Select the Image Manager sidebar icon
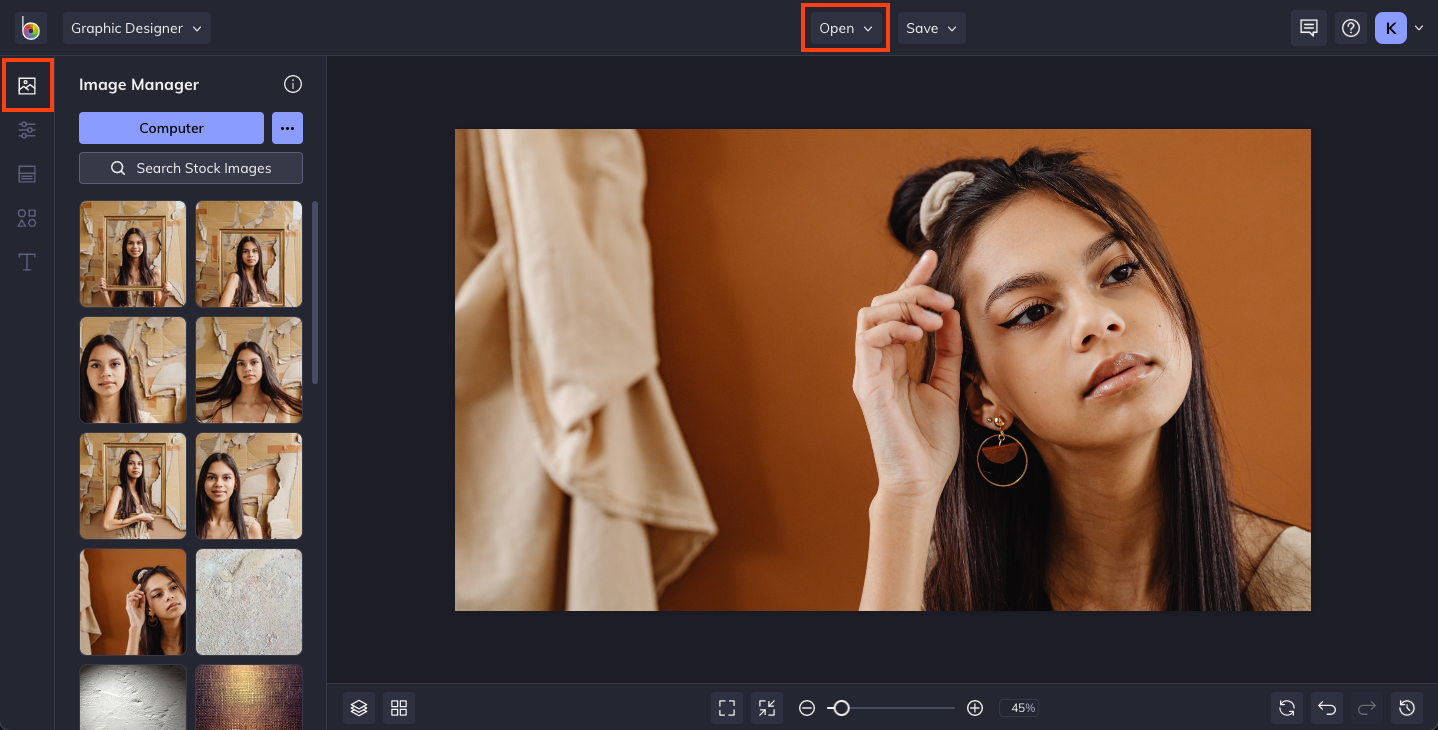Viewport: 1438px width, 730px height. pyautogui.click(x=27, y=85)
